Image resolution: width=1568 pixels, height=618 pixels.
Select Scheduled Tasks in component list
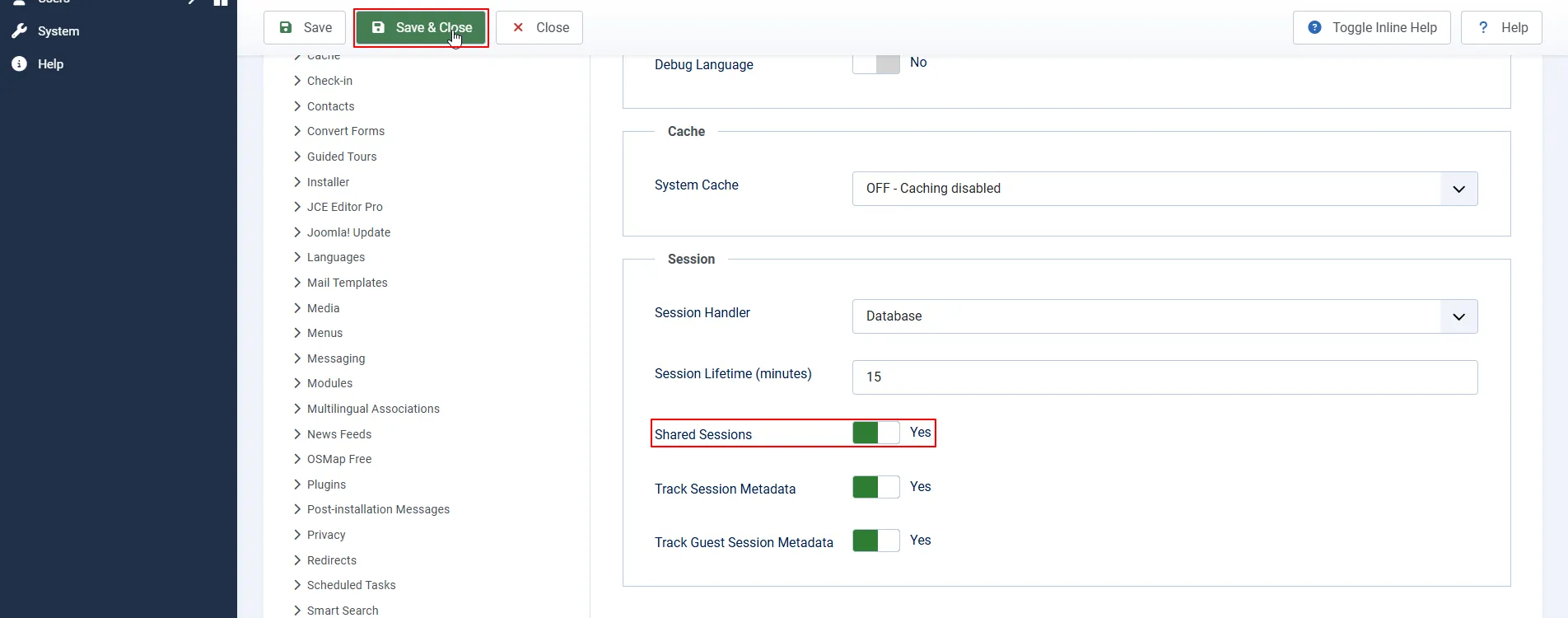coord(351,585)
